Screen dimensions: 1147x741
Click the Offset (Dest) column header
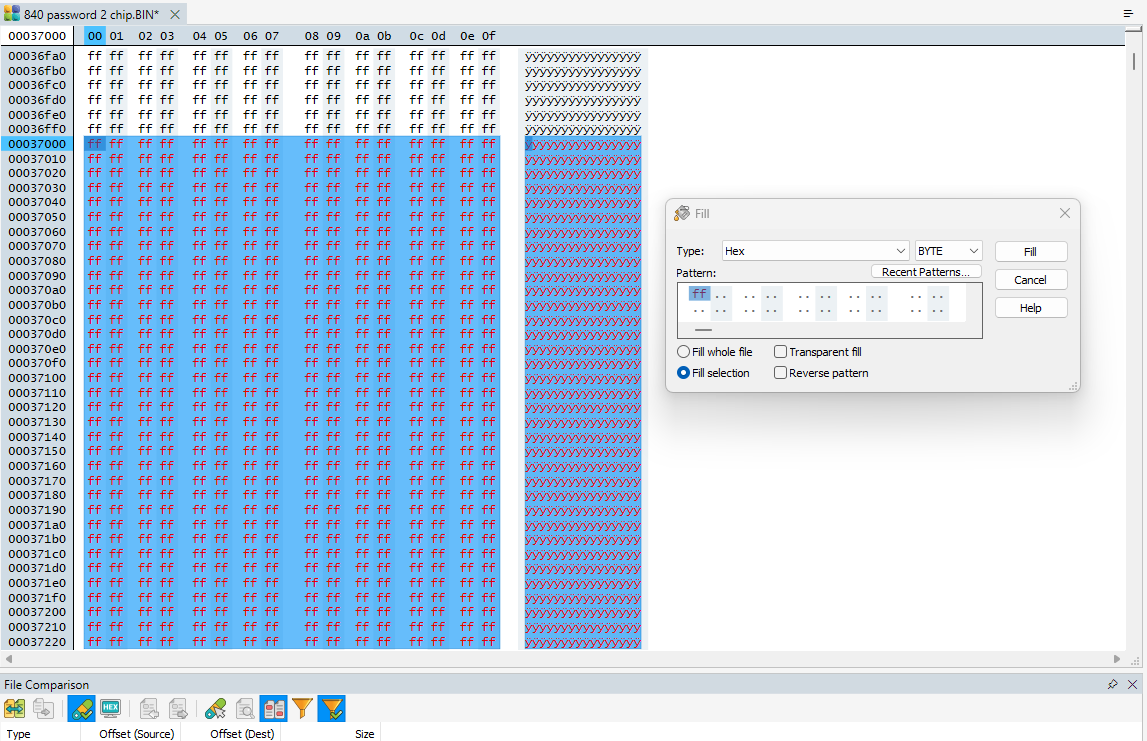[230, 733]
